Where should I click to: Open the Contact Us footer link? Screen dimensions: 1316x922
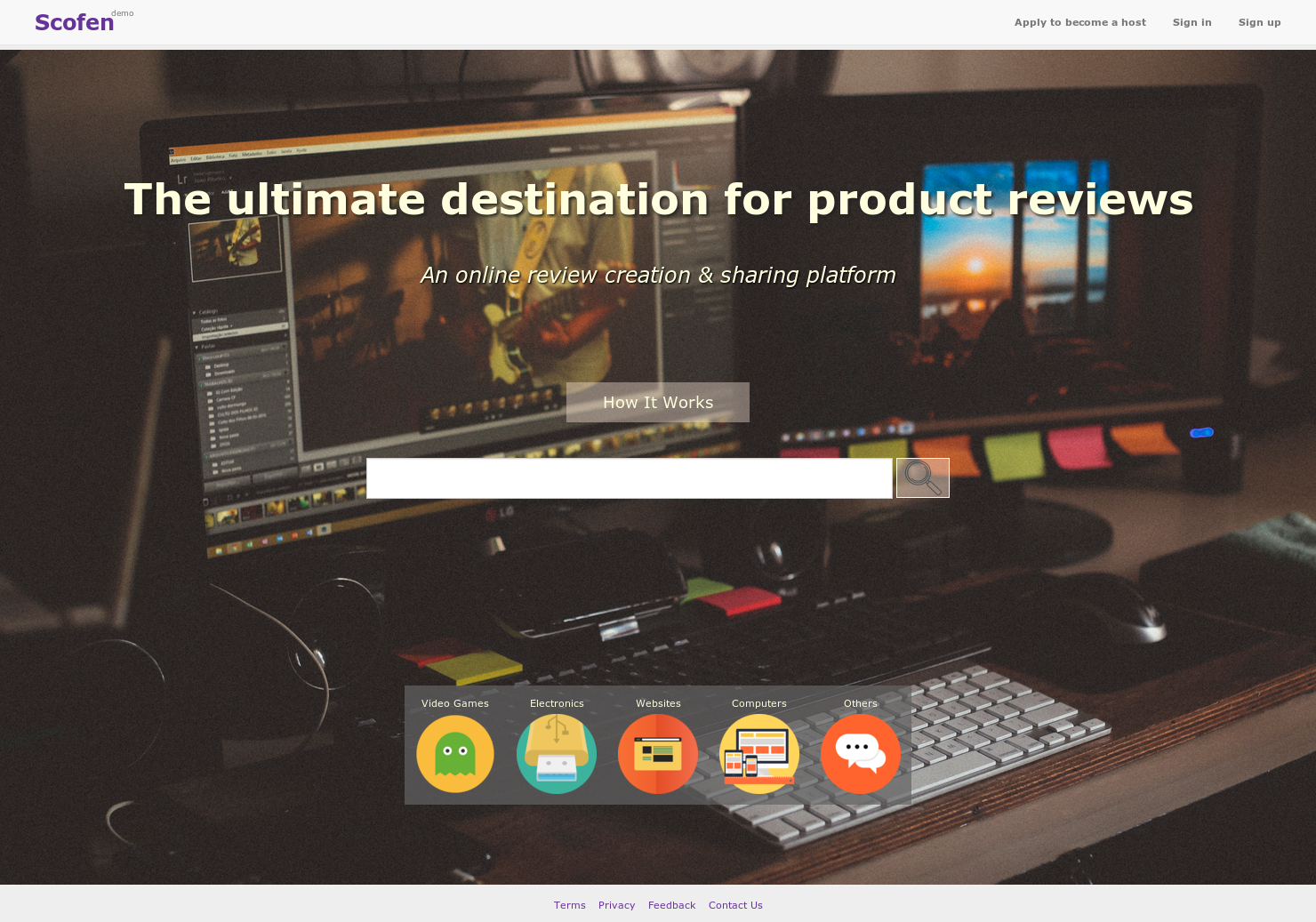(x=735, y=905)
